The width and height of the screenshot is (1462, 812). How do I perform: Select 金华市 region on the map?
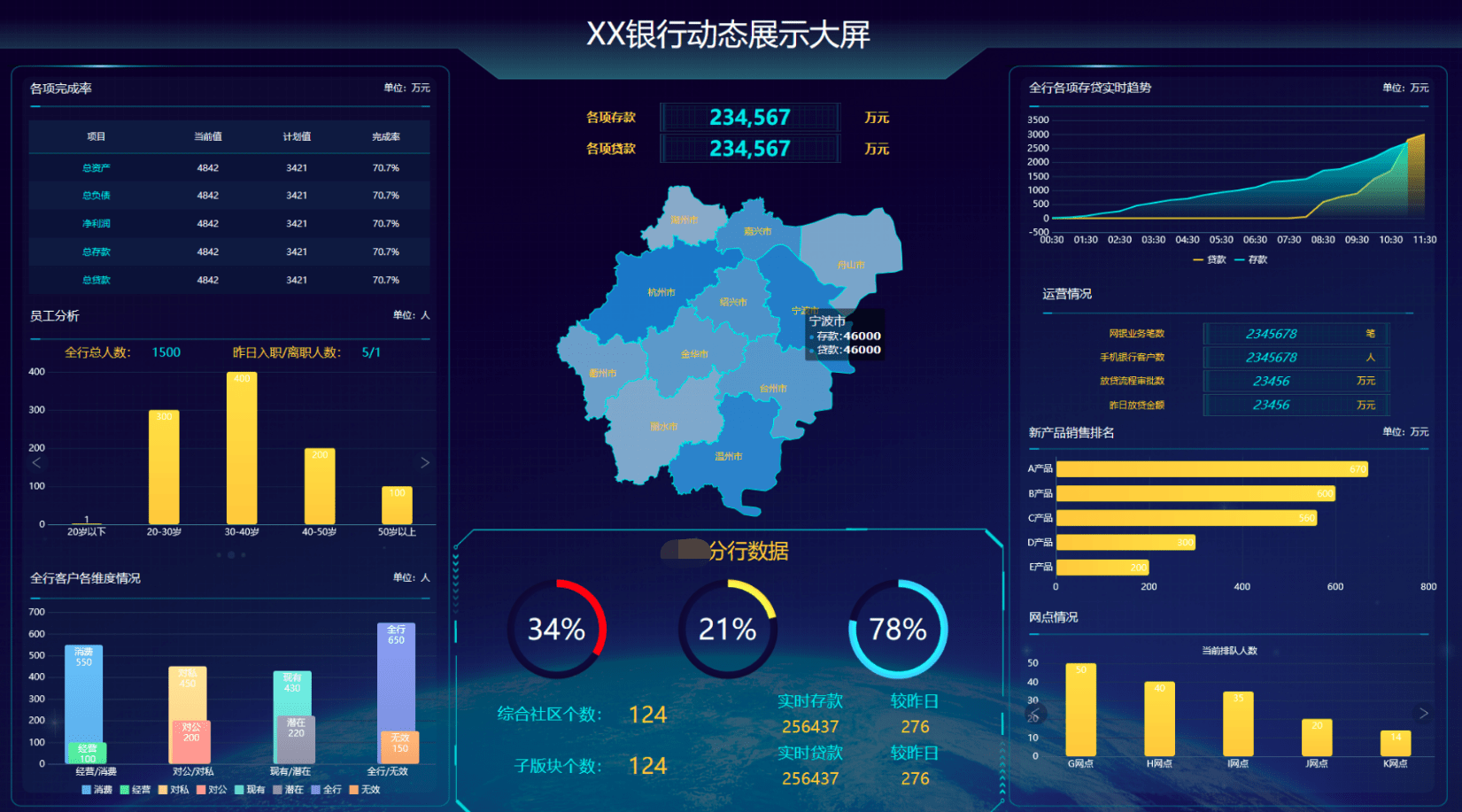[694, 354]
